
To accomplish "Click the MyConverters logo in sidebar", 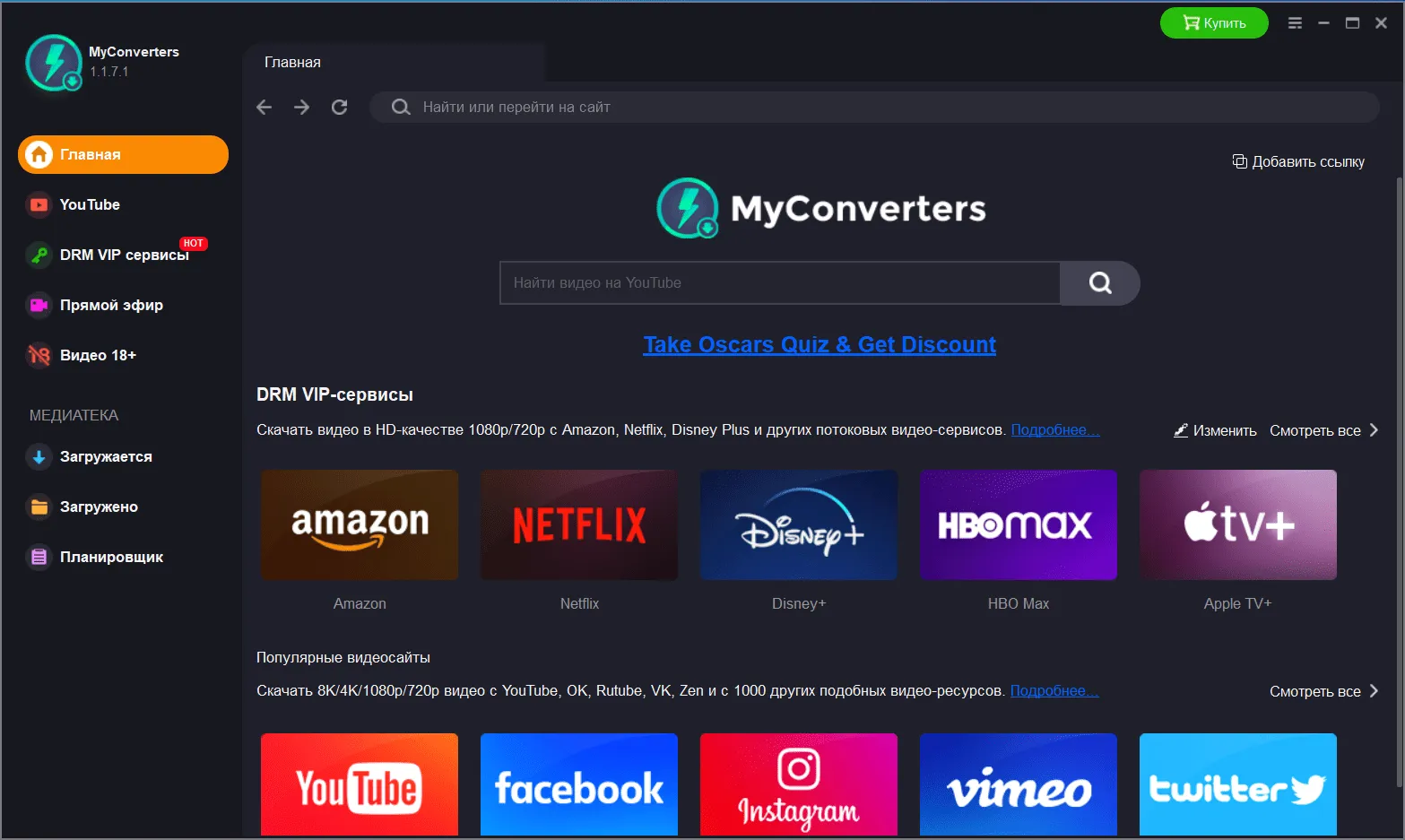I will tap(55, 62).
